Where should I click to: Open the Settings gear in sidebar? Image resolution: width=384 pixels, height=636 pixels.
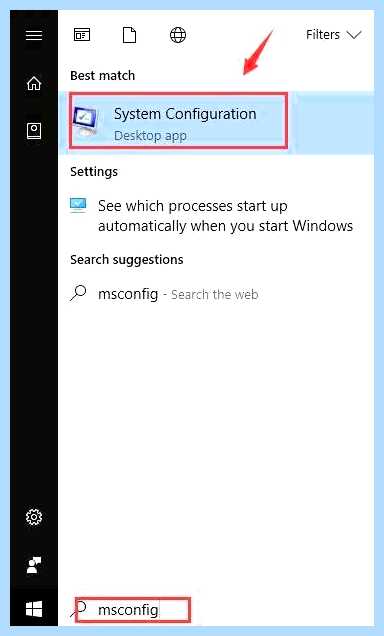tap(34, 517)
